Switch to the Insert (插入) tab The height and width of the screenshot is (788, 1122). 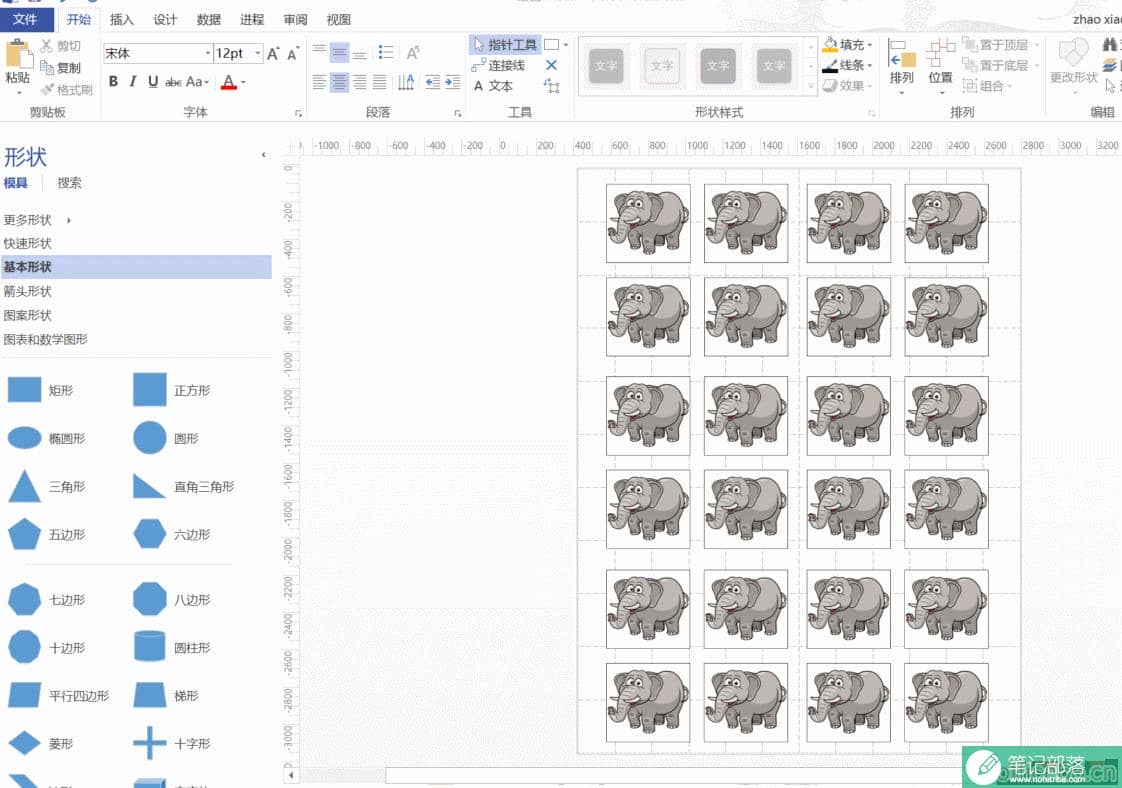122,19
